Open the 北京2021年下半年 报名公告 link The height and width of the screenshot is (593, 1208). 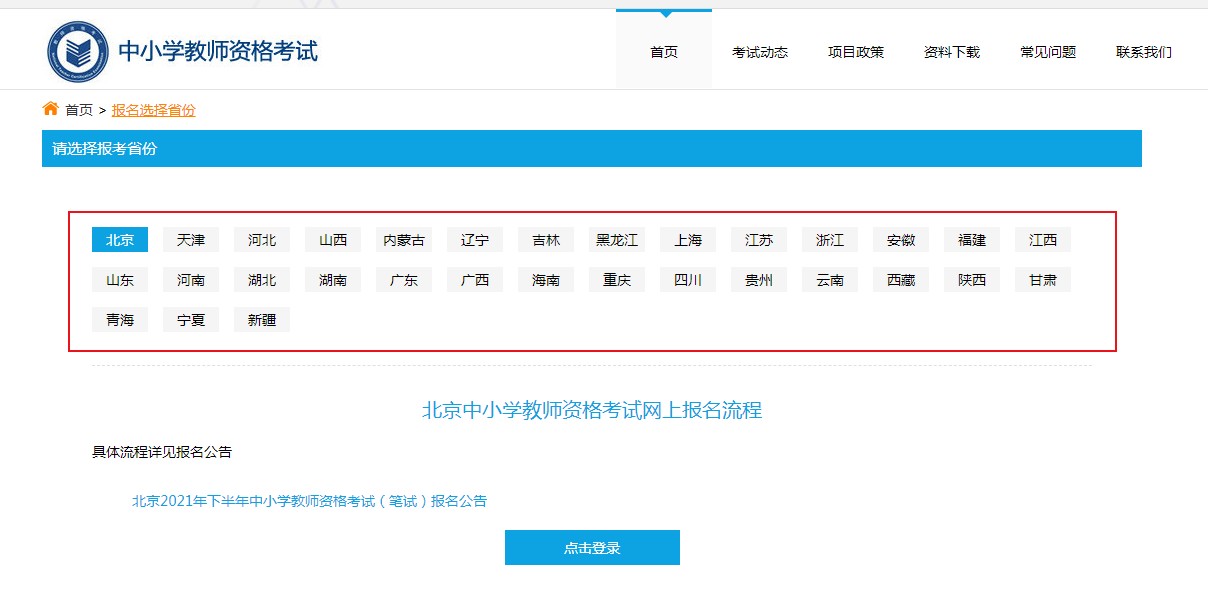[309, 501]
